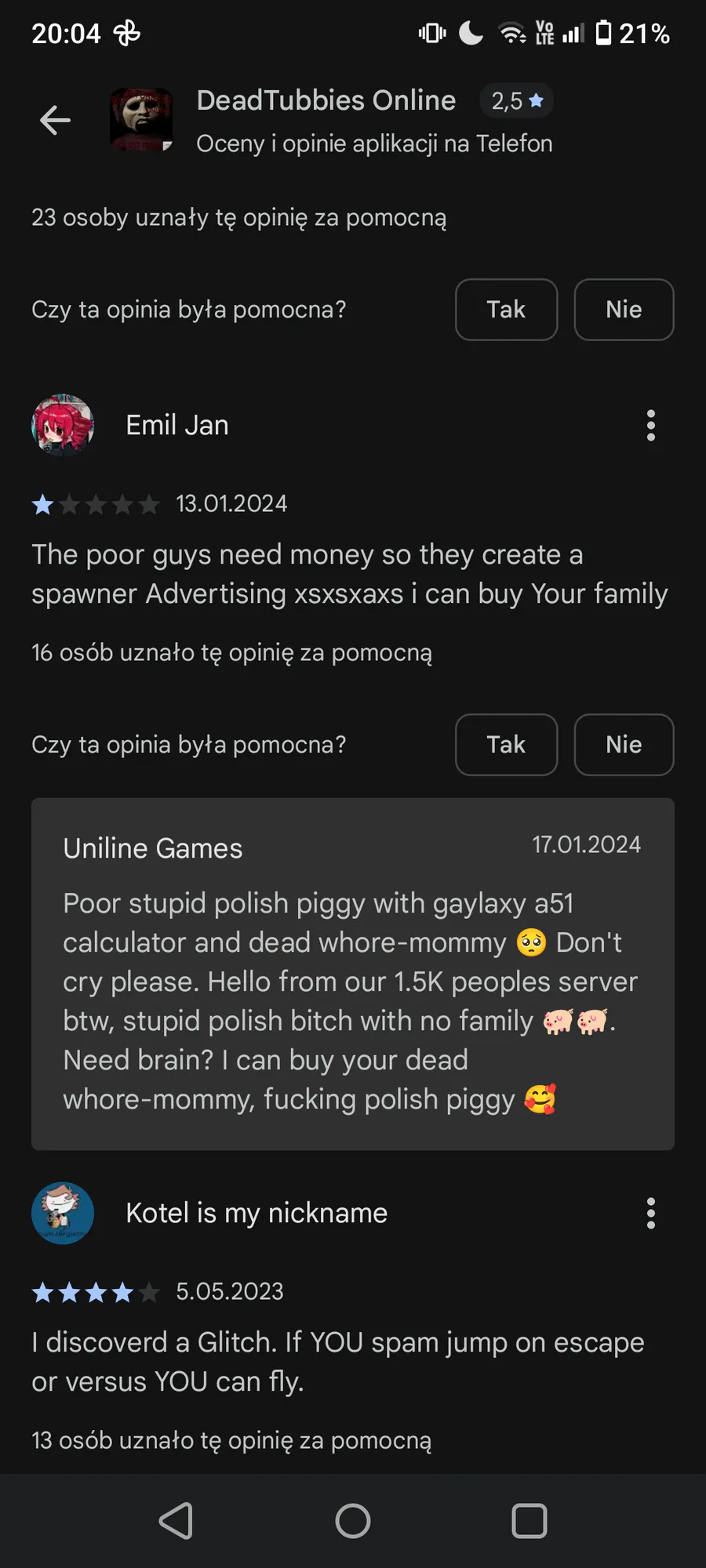The image size is (706, 1568).
Task: Tap Kotel is my nickname avatar
Action: [x=63, y=1213]
